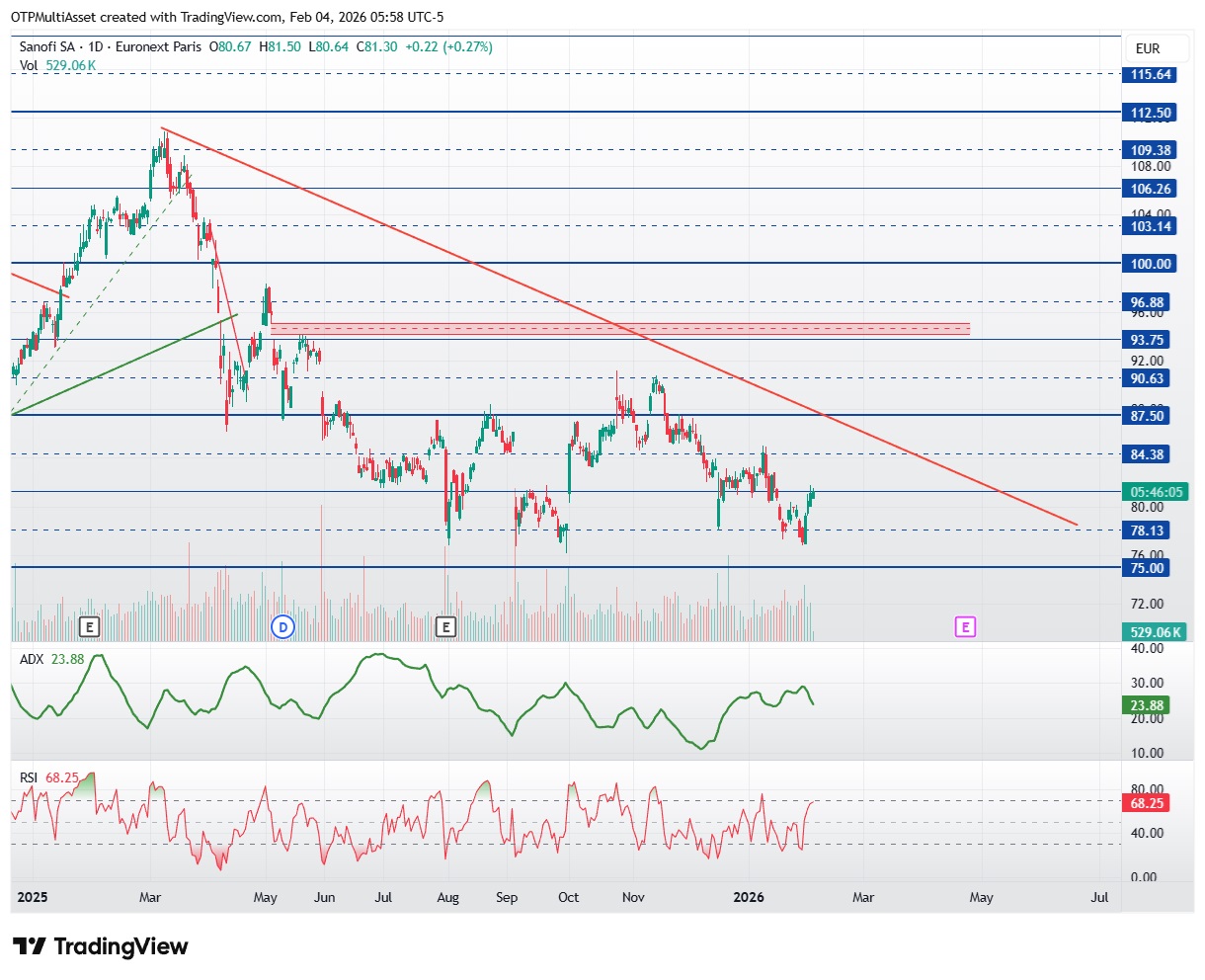The height and width of the screenshot is (980, 1205).
Task: Select the 100.00 price level label
Action: pos(1151,264)
